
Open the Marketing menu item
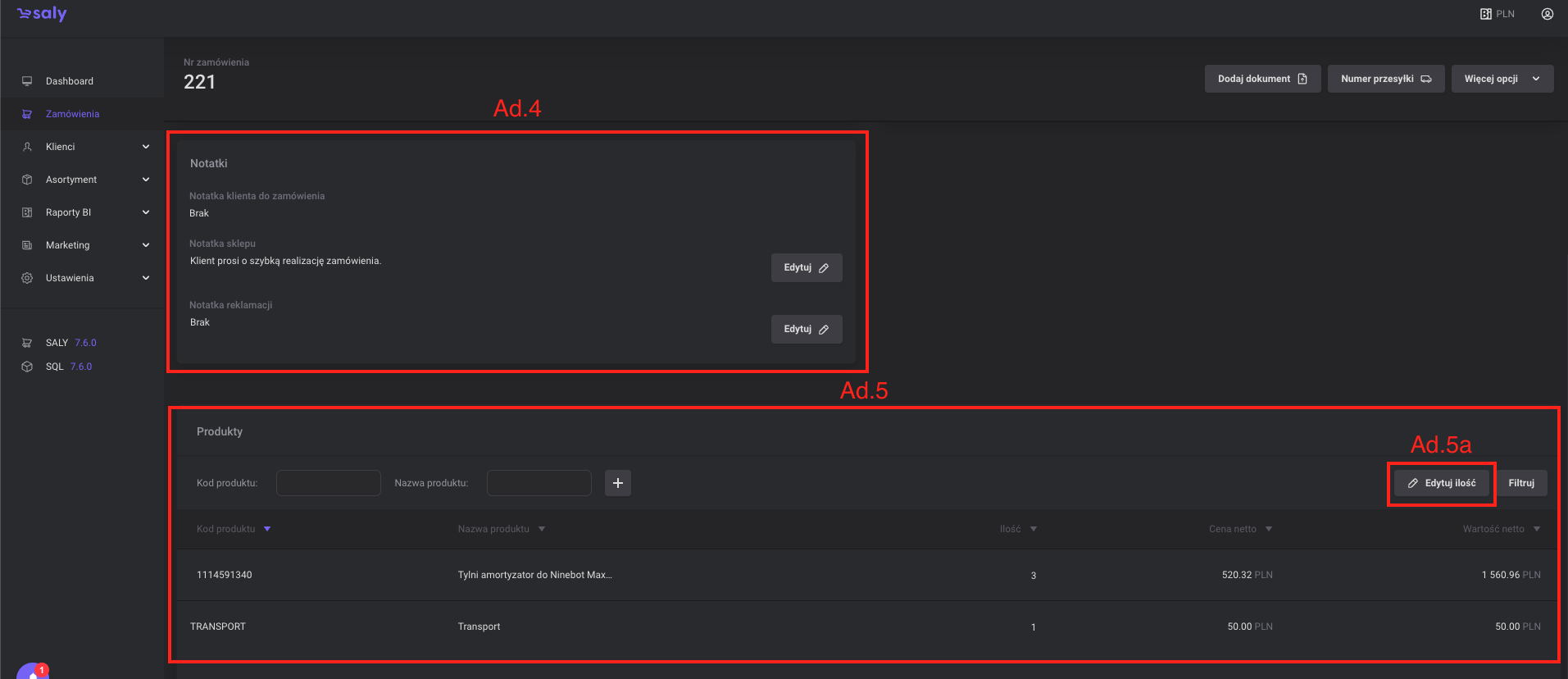click(68, 245)
